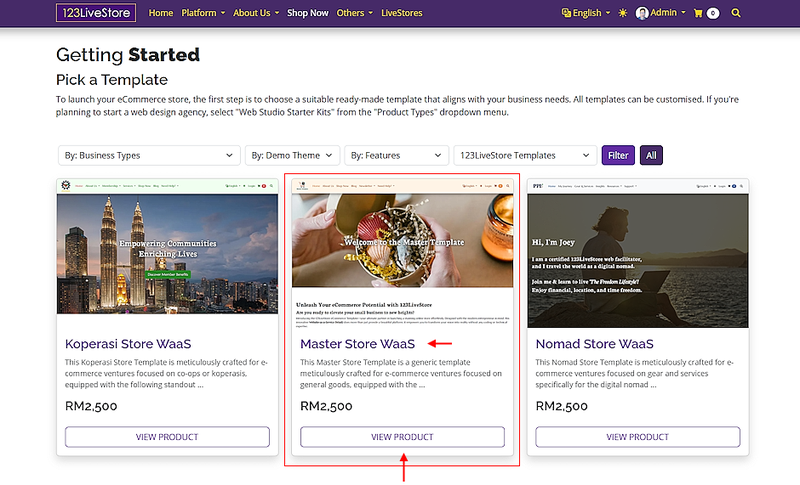Open the By: Business Types dropdown
800x485 pixels.
coord(146,156)
